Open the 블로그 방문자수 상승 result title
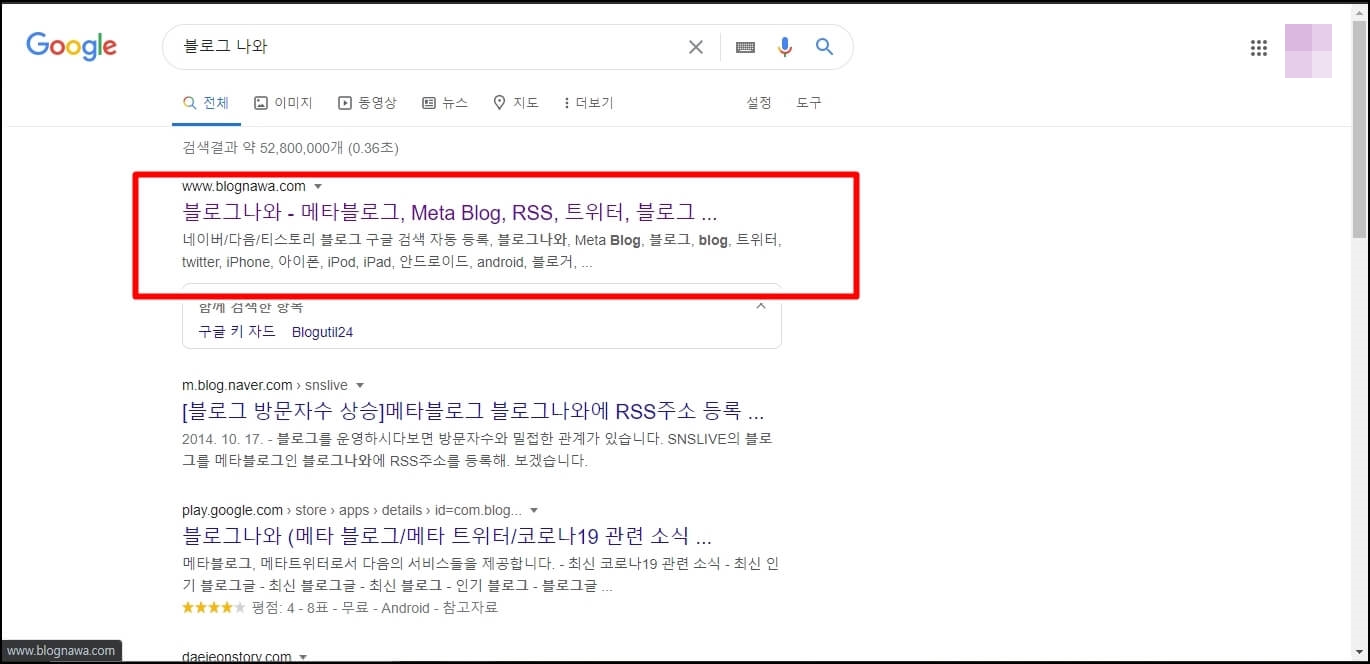This screenshot has width=1370, height=664. [474, 411]
